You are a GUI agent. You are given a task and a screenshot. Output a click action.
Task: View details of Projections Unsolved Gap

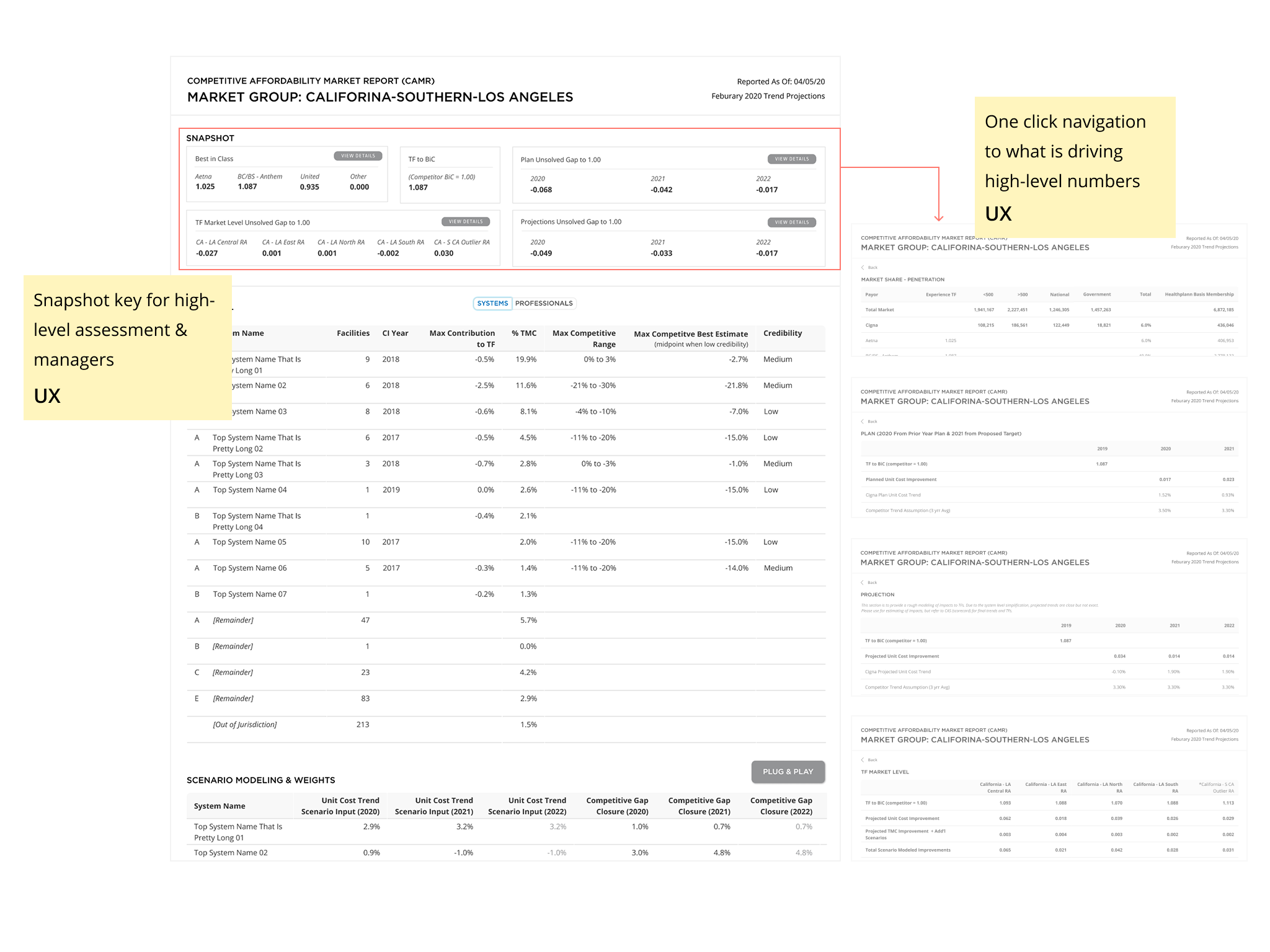tap(791, 223)
